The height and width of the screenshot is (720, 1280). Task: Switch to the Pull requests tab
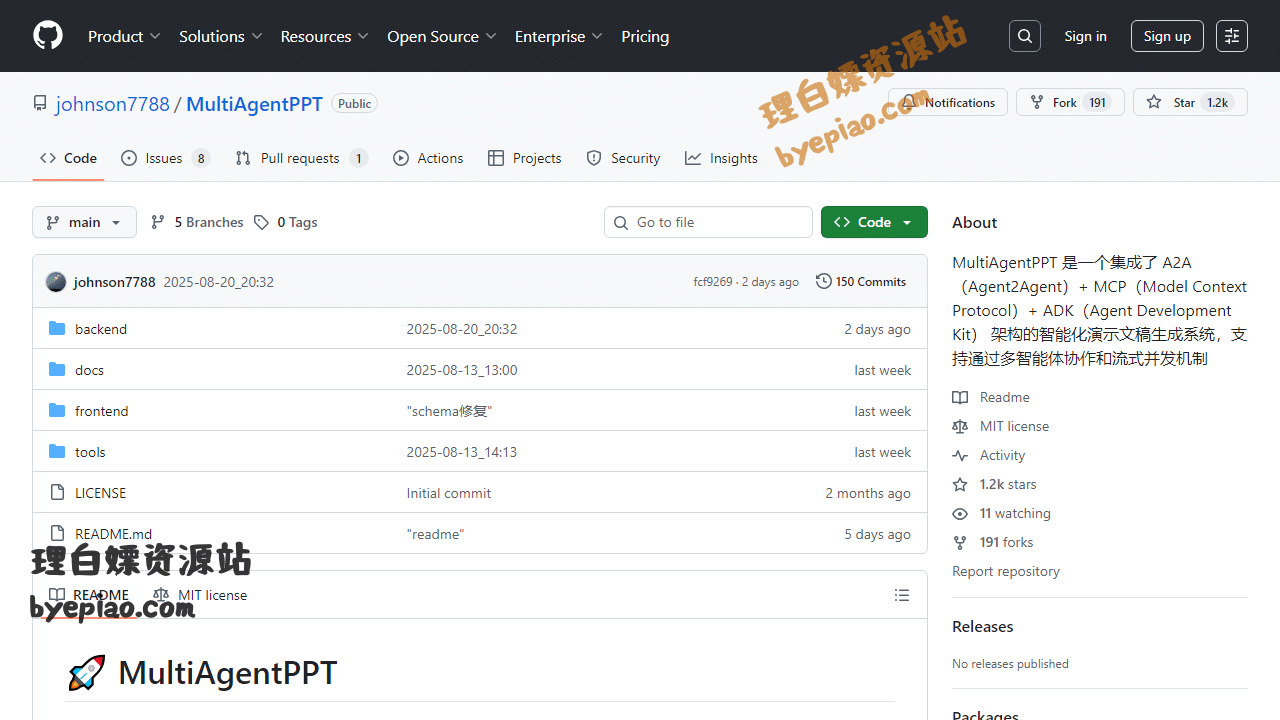pos(301,158)
